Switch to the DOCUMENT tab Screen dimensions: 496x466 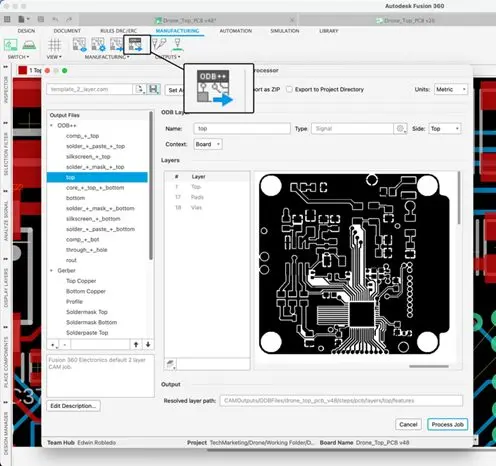tap(67, 31)
